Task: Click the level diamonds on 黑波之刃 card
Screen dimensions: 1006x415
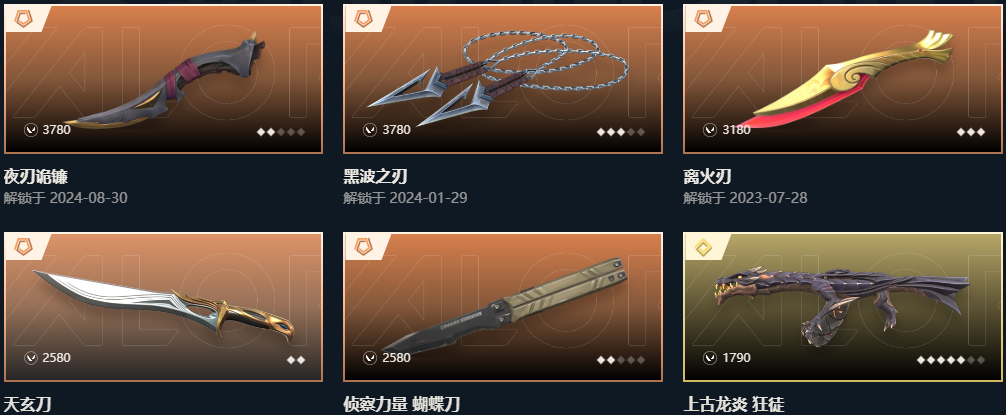Action: (x=621, y=132)
